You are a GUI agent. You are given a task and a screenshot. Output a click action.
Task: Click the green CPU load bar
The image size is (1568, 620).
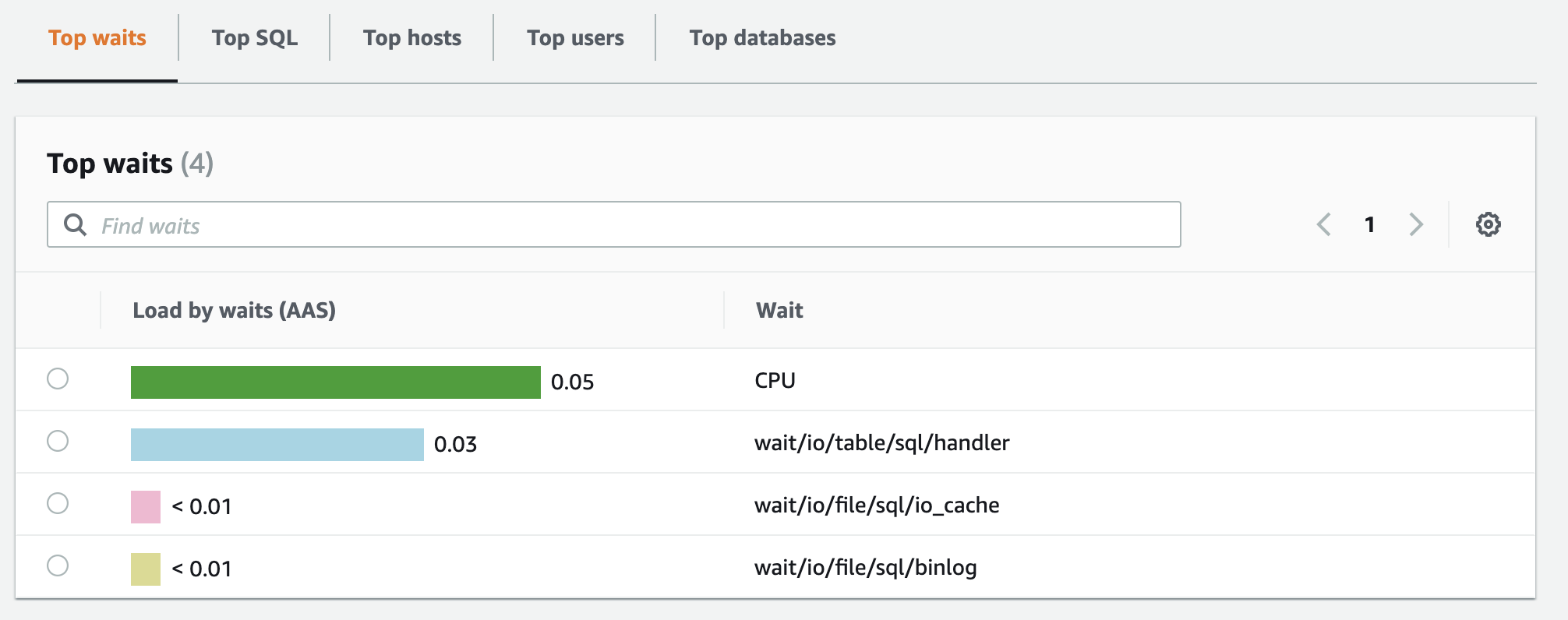tap(335, 382)
